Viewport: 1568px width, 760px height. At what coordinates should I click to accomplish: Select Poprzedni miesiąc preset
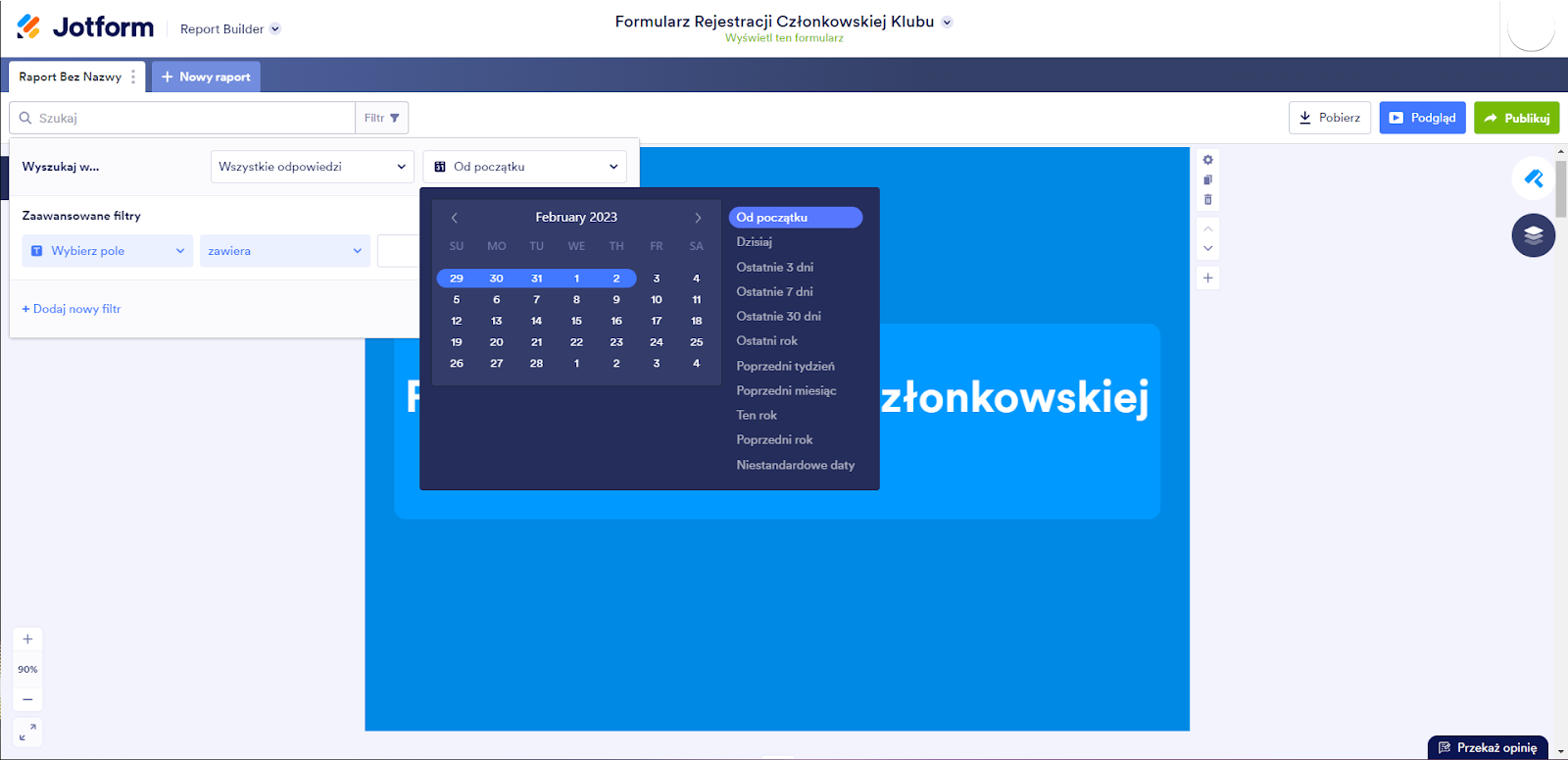tap(787, 390)
